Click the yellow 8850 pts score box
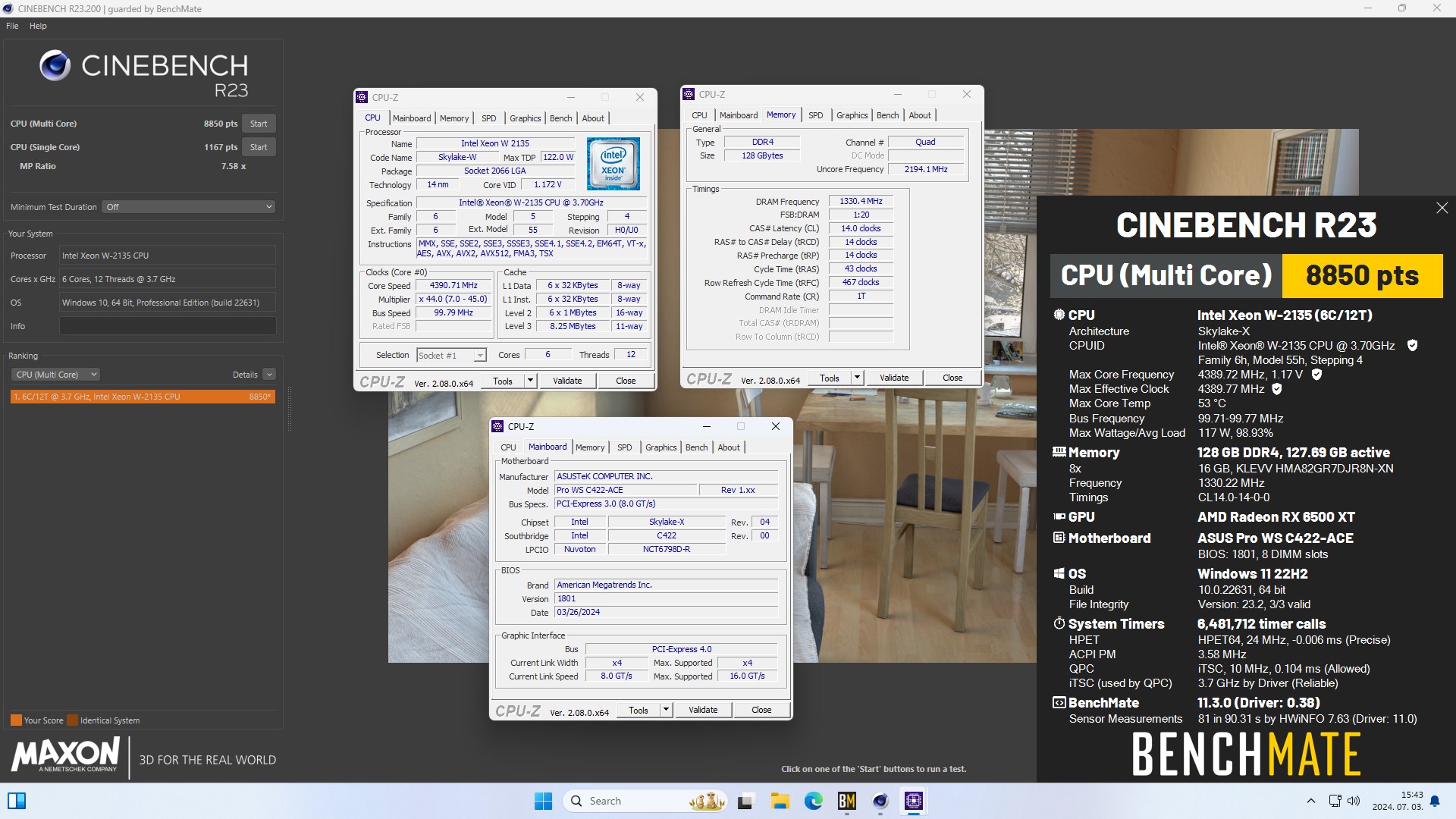 coord(1362,275)
